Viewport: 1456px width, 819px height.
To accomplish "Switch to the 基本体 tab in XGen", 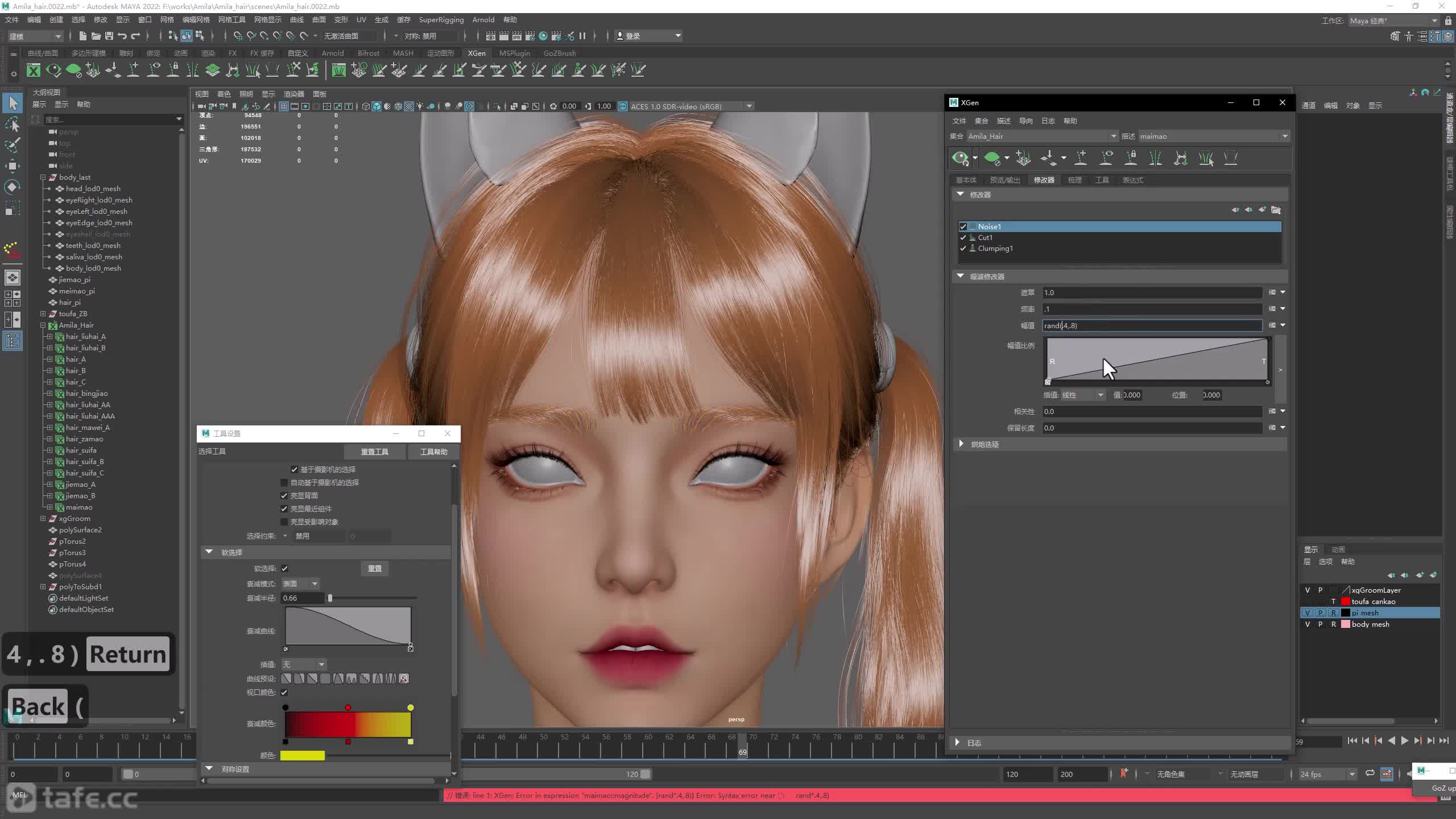I will [966, 180].
